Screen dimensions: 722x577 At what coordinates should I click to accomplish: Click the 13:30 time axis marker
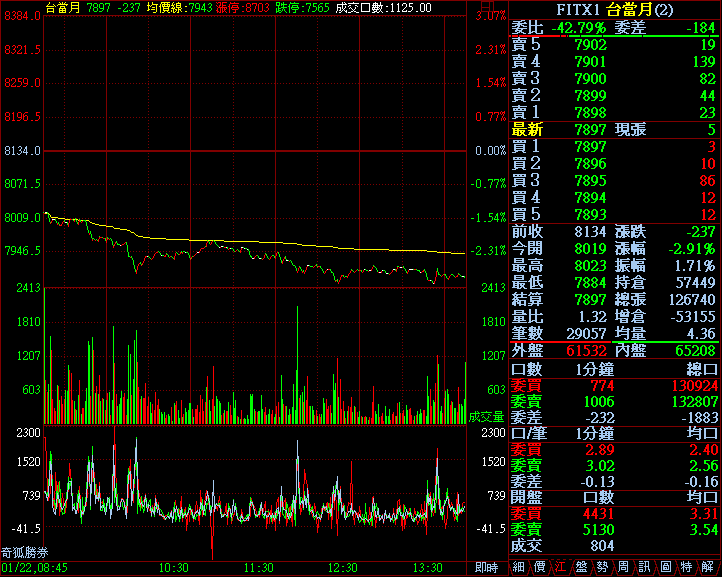[x=428, y=568]
